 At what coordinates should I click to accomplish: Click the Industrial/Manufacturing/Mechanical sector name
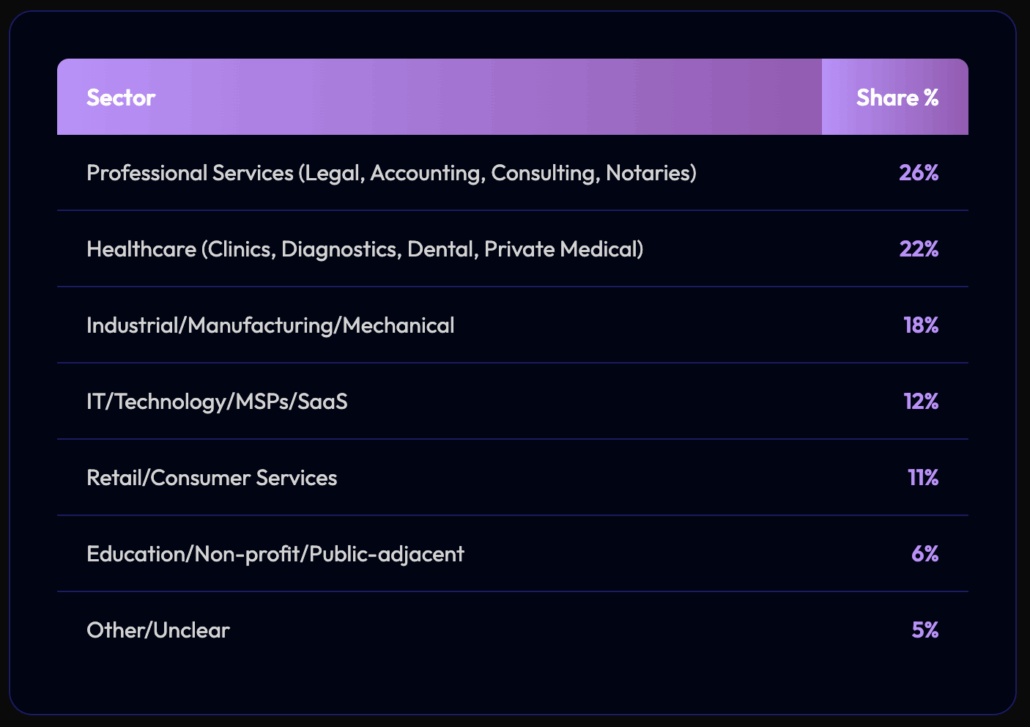pyautogui.click(x=270, y=325)
